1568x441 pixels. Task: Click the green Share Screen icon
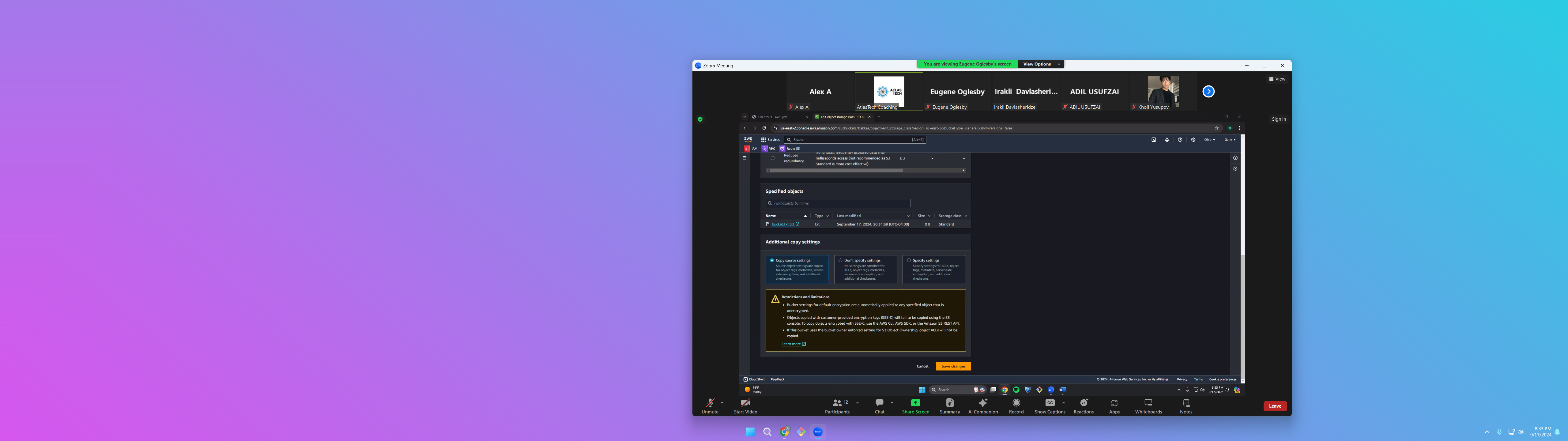pos(915,403)
